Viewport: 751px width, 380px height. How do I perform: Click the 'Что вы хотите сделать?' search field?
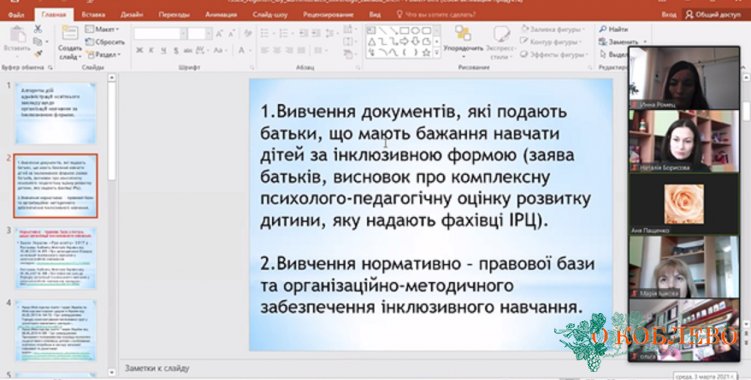click(x=436, y=15)
